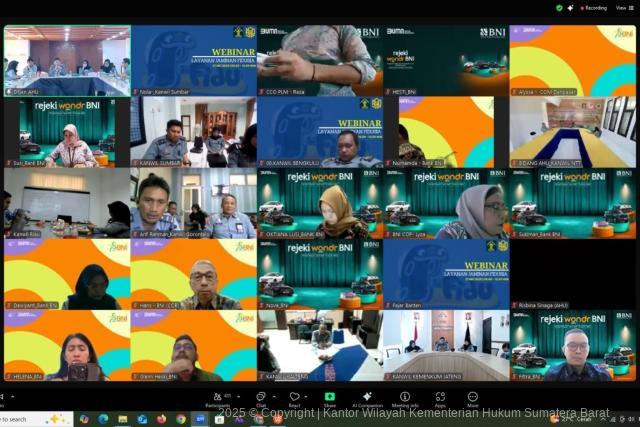Click the Recording indicator
640x427 pixels.
click(594, 7)
